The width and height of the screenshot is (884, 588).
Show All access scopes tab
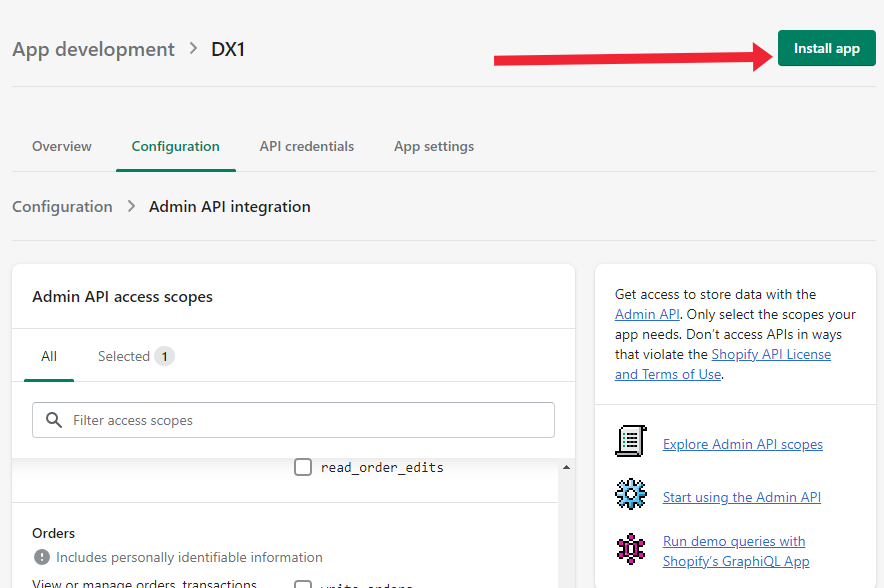click(x=49, y=356)
